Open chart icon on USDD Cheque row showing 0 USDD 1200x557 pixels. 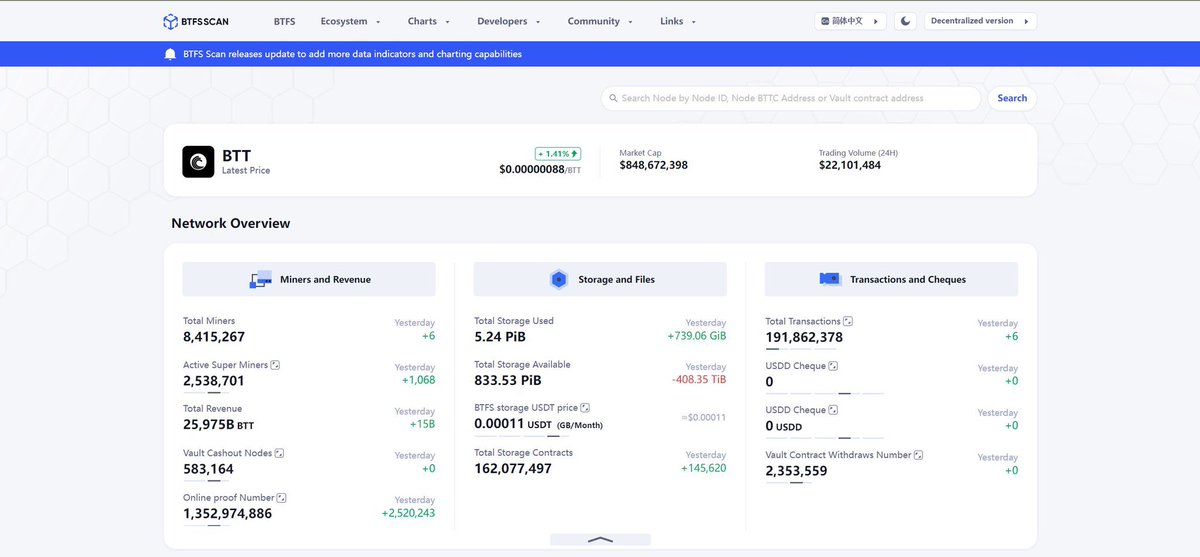tap(833, 410)
